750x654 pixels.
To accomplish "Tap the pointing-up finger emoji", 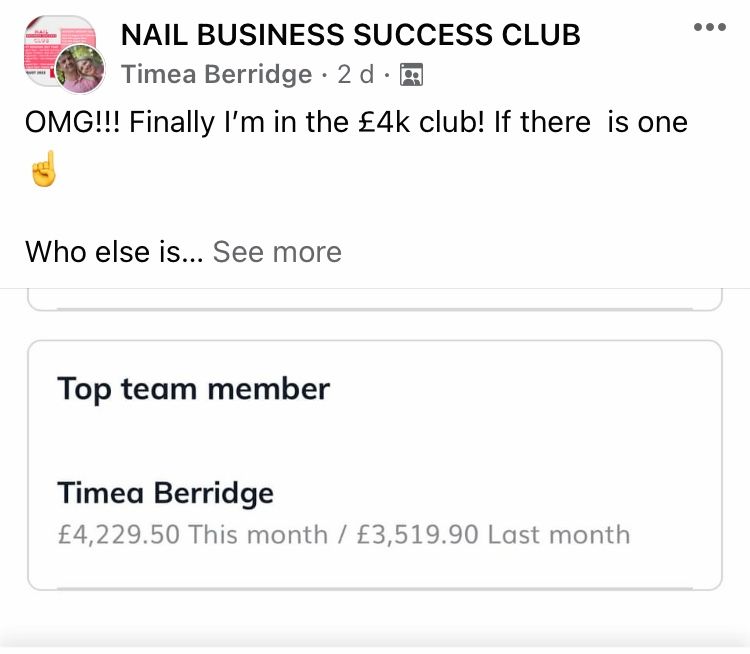I will 43,171.
